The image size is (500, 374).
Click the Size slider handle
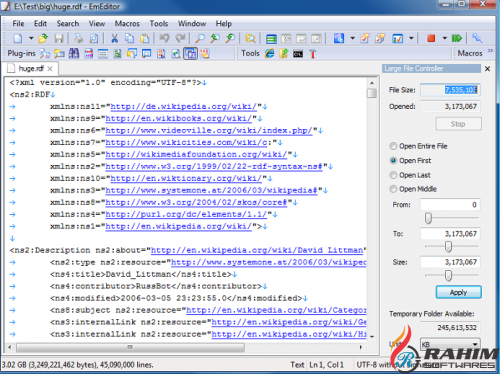tap(448, 275)
